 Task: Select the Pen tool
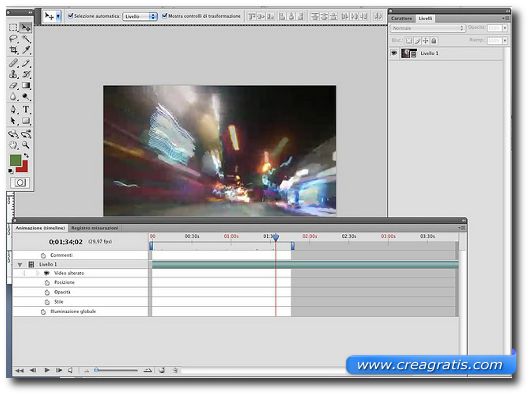click(x=13, y=109)
